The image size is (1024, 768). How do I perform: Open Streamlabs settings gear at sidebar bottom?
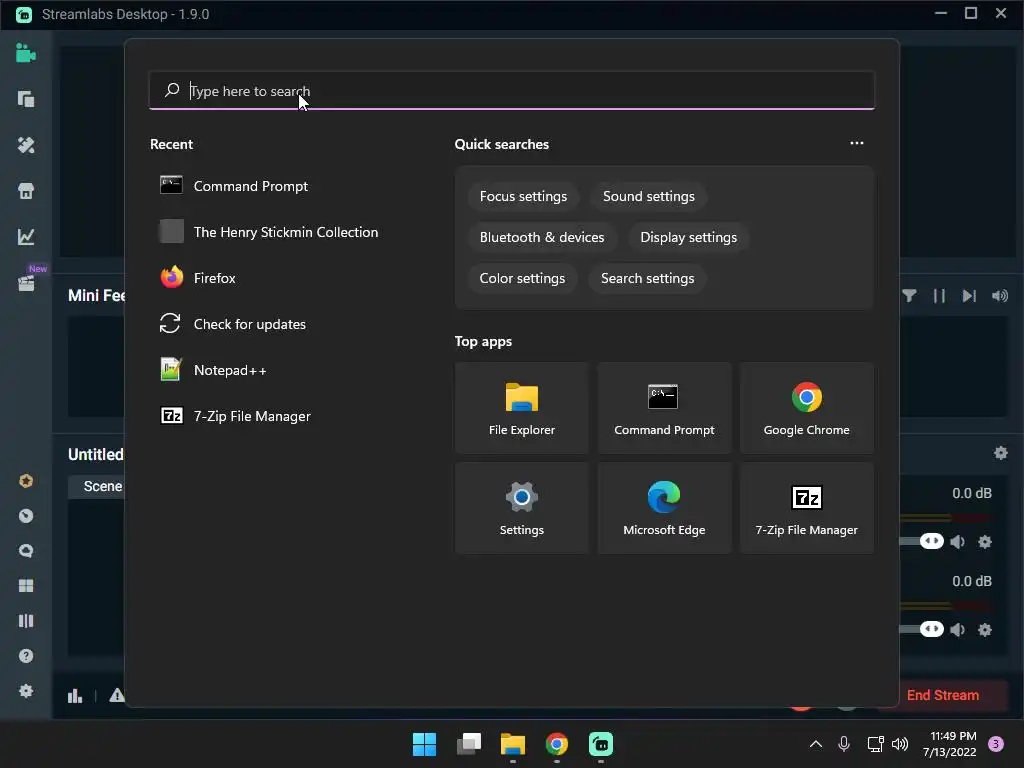[x=25, y=690]
